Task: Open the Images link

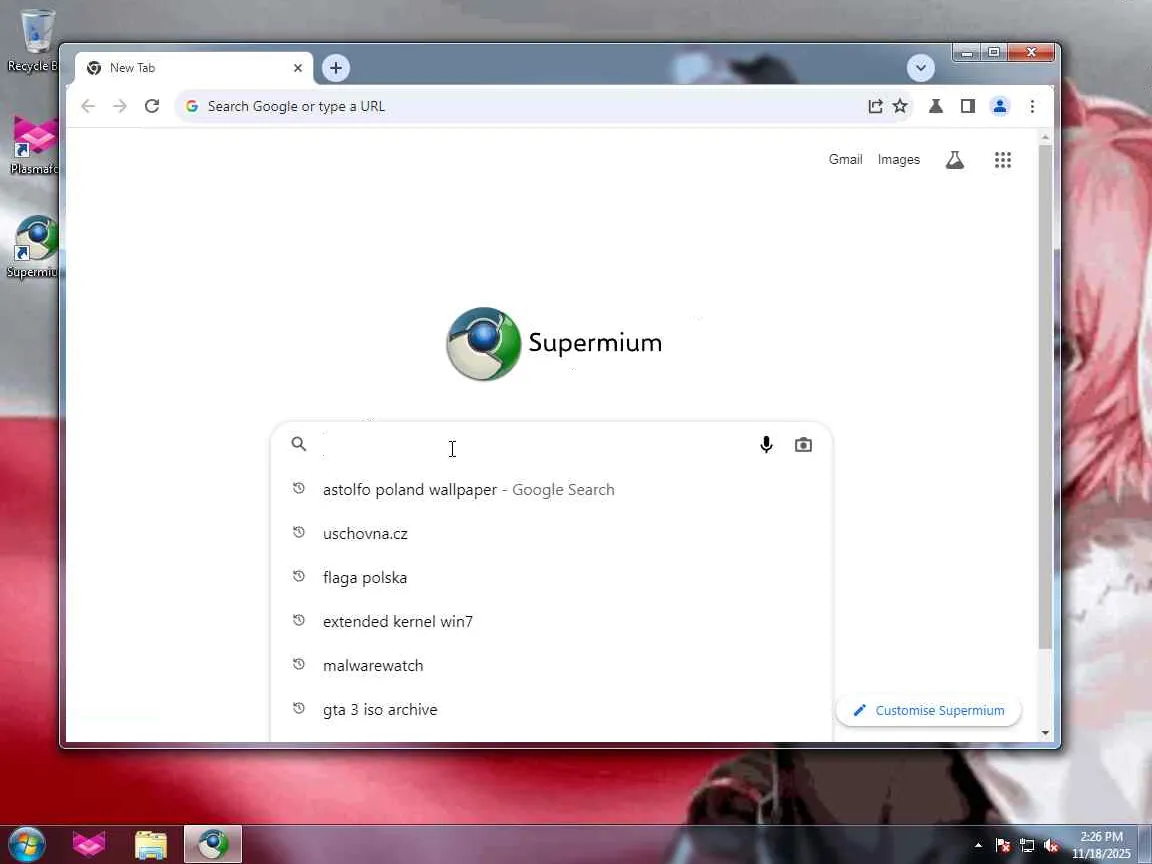Action: click(x=899, y=159)
